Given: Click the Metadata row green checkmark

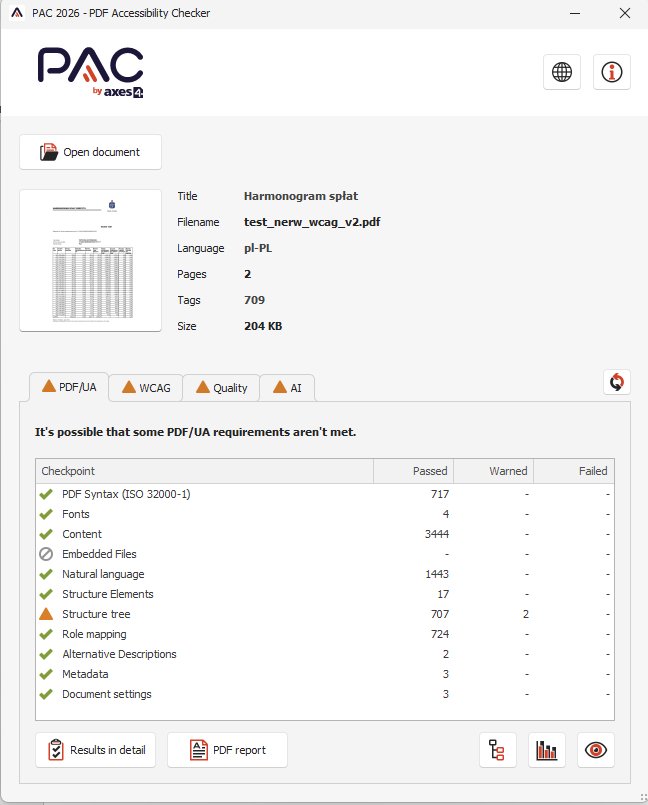Looking at the screenshot, I should (x=46, y=674).
